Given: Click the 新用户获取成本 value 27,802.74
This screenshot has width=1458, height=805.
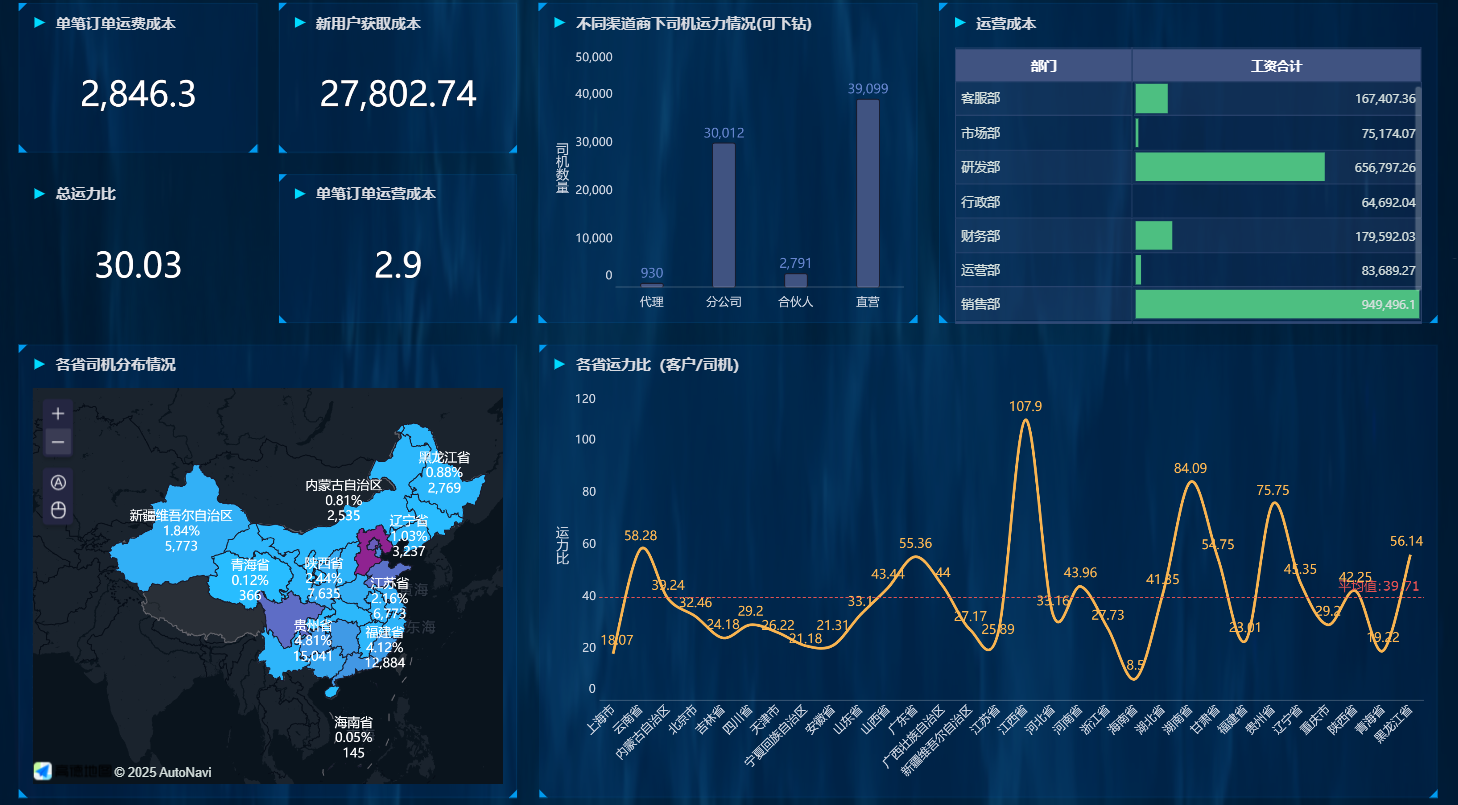Looking at the screenshot, I should pos(398,94).
